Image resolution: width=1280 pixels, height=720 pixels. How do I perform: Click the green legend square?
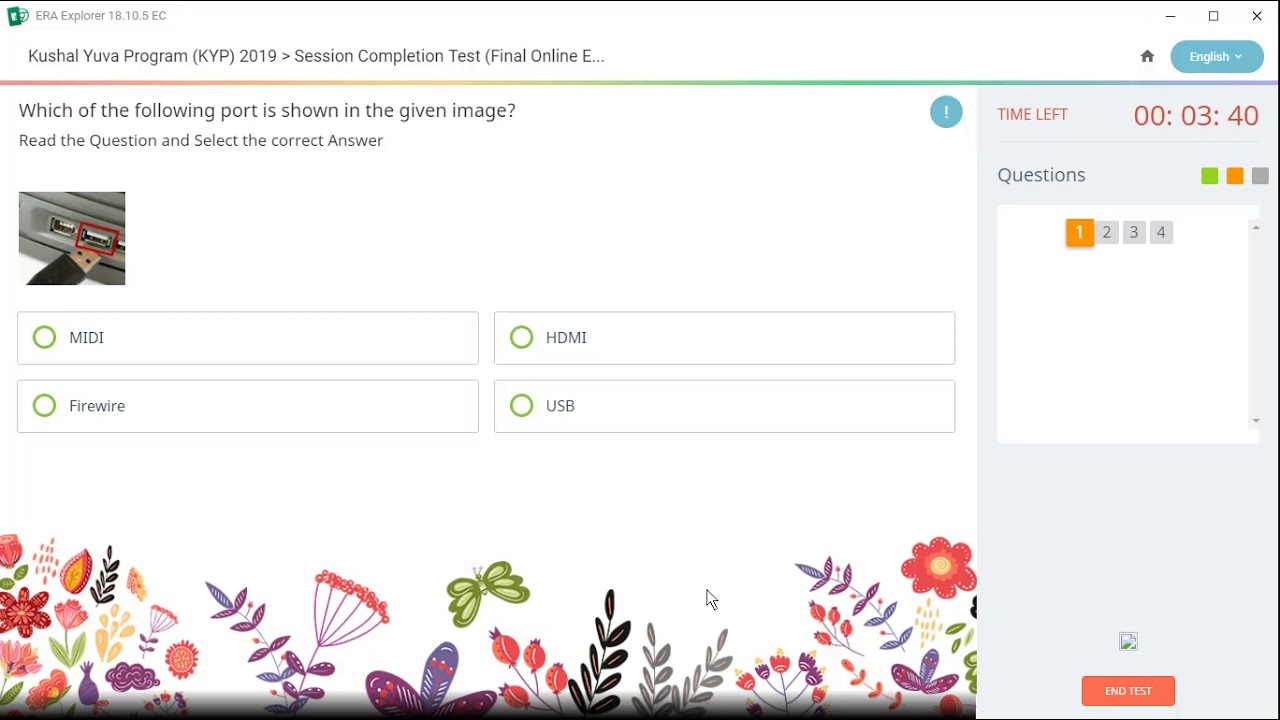click(1210, 176)
